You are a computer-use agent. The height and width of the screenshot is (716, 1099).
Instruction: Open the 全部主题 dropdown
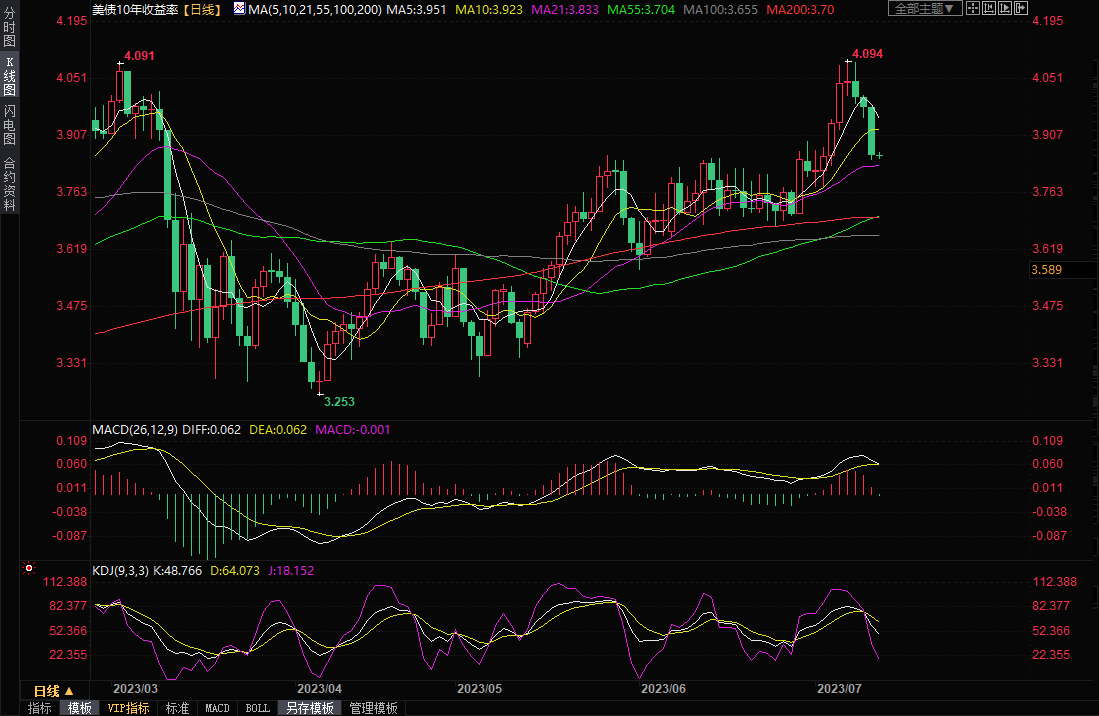[x=924, y=8]
